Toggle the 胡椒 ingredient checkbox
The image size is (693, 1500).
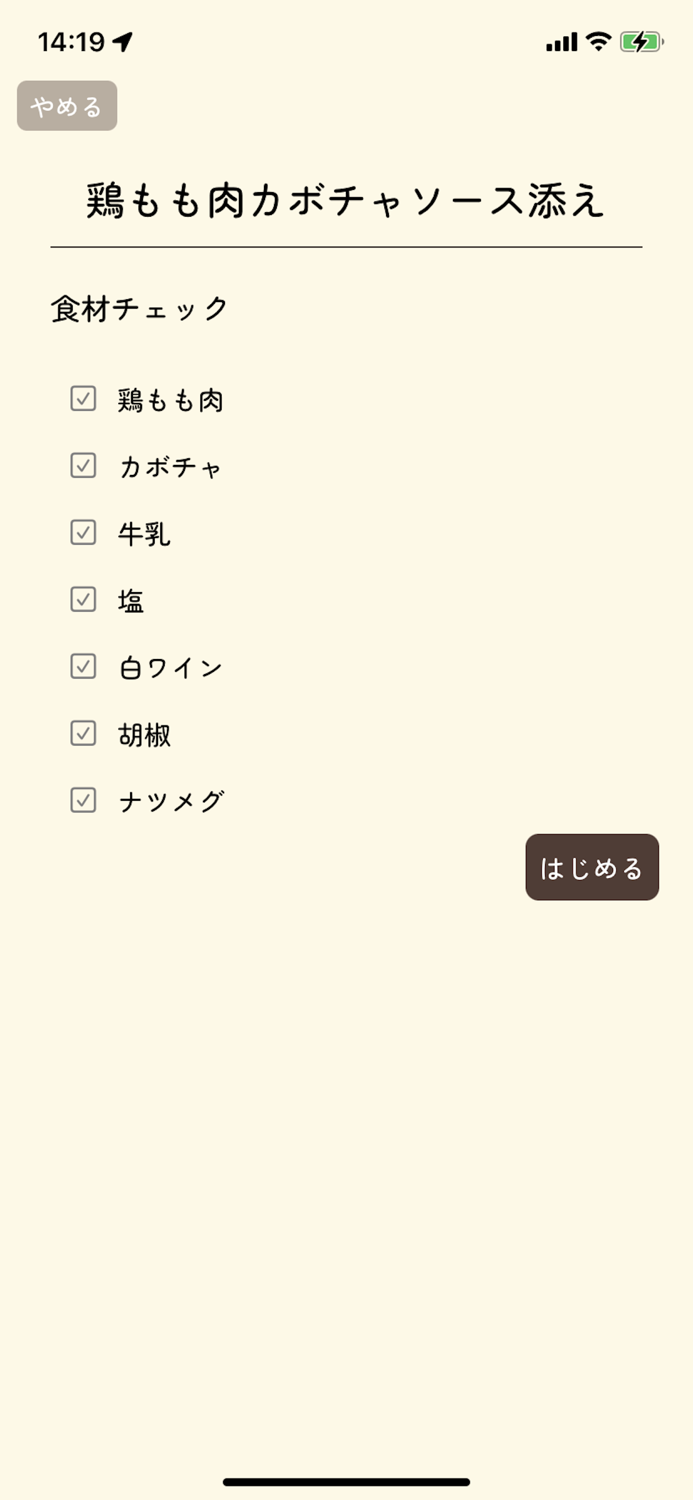click(x=83, y=733)
